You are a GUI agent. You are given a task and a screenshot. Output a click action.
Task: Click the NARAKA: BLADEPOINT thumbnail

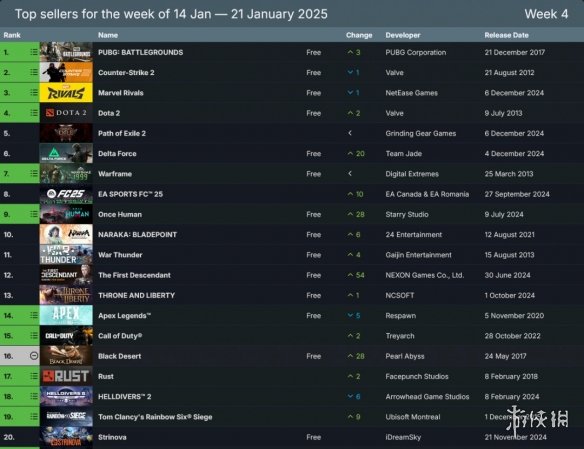point(66,234)
